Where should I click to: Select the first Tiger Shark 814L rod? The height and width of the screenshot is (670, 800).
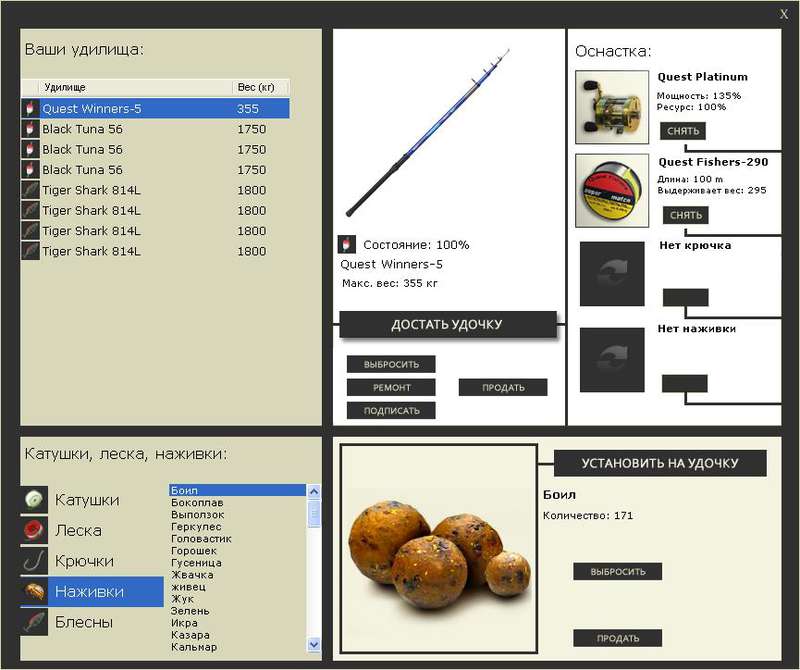tap(155, 190)
